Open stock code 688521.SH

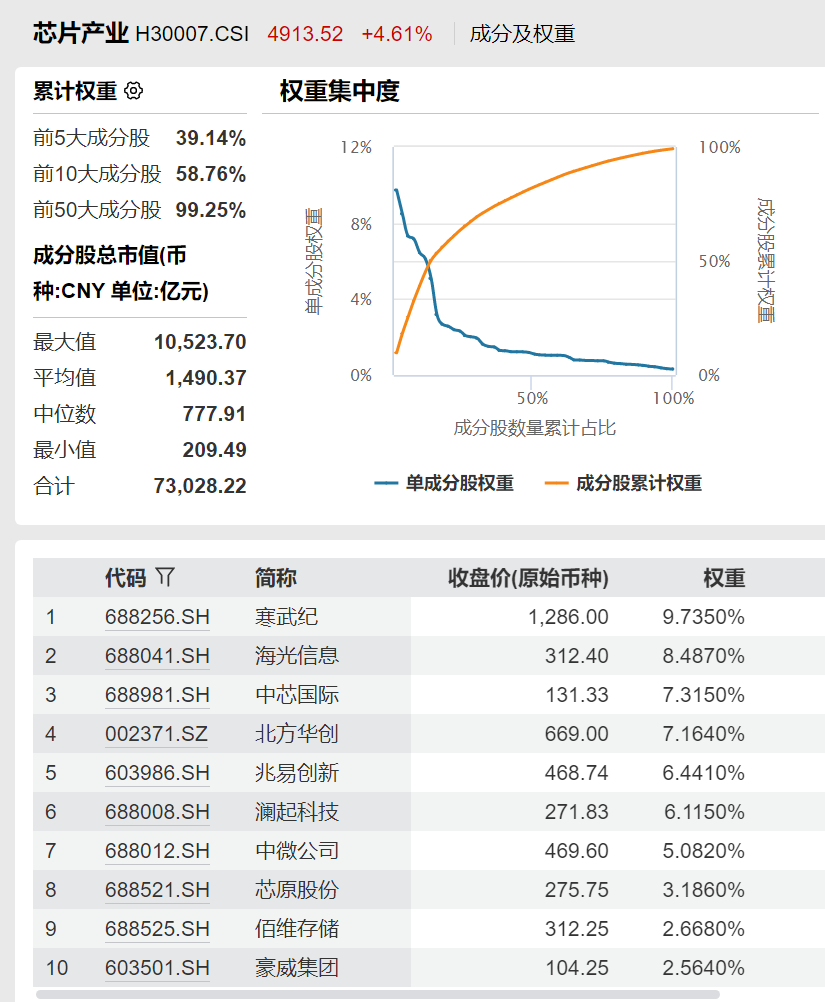tap(157, 890)
